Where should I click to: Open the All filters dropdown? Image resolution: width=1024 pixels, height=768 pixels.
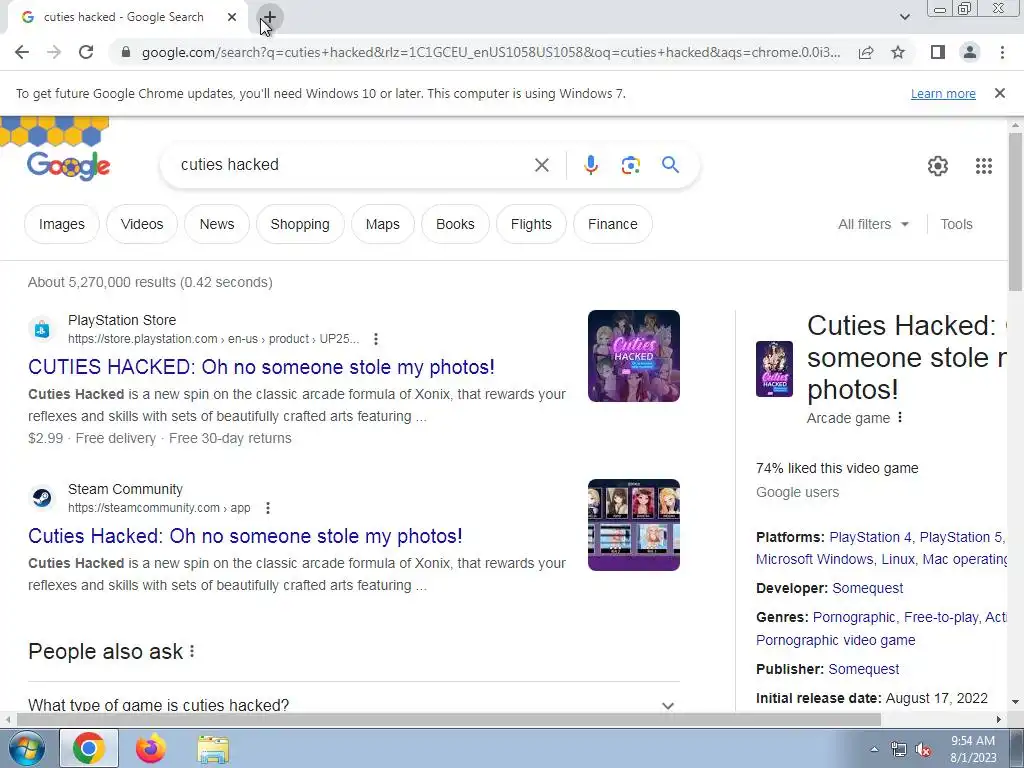point(873,224)
